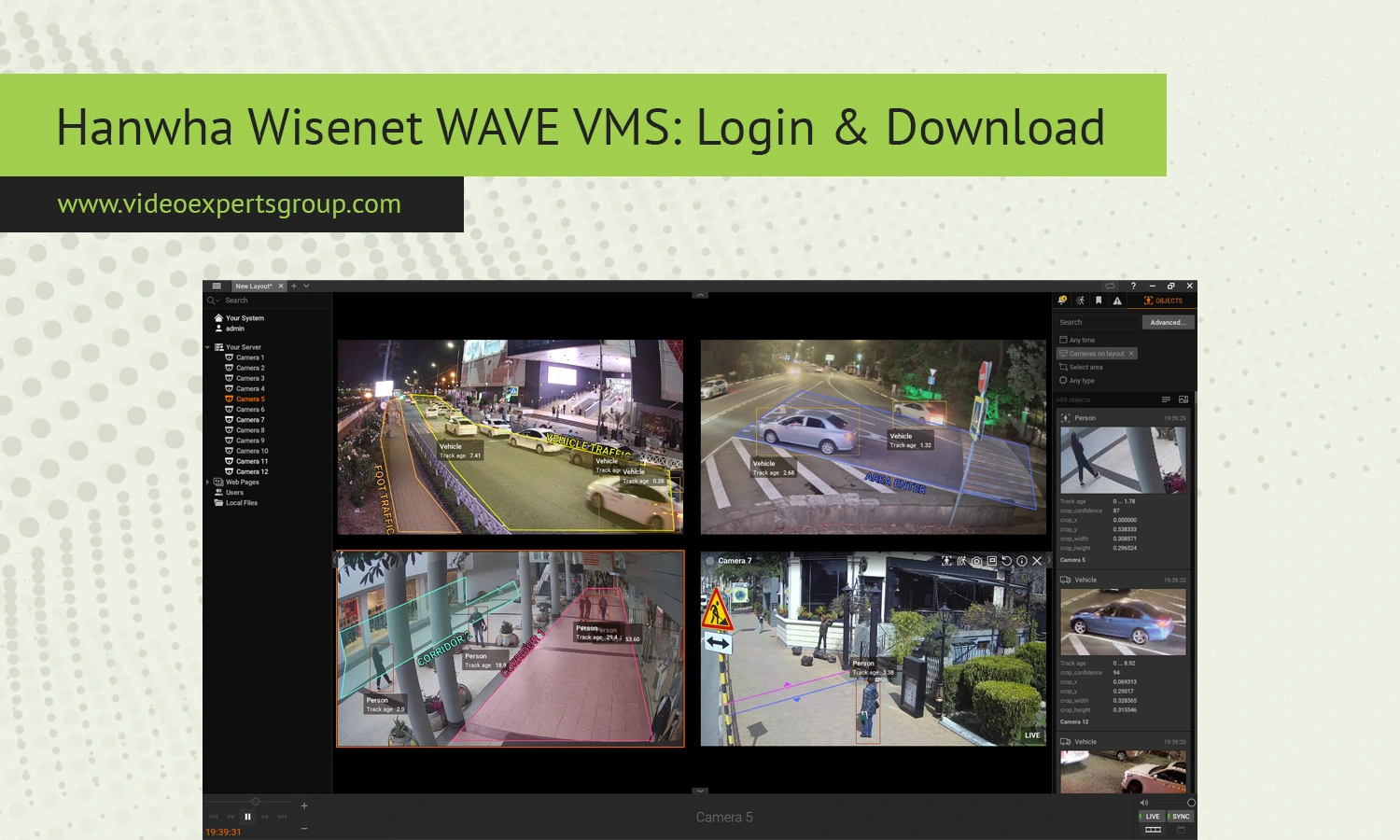Screen dimensions: 1400x840
Task: Select Your System in the tree
Action: [245, 318]
